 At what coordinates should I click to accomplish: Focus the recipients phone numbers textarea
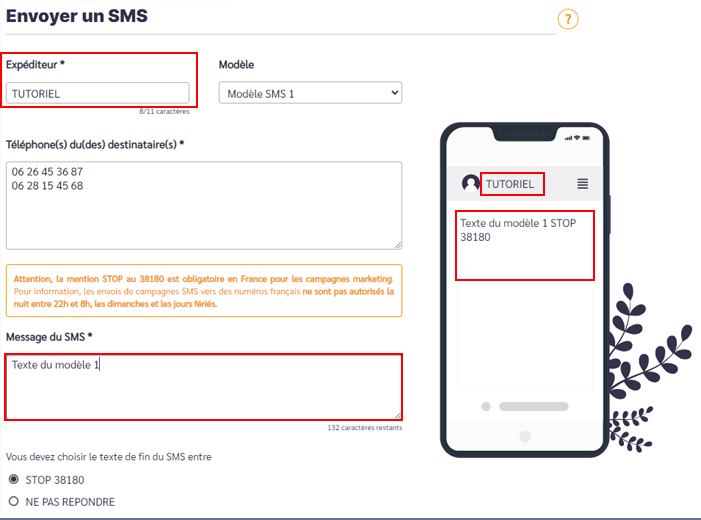click(203, 205)
